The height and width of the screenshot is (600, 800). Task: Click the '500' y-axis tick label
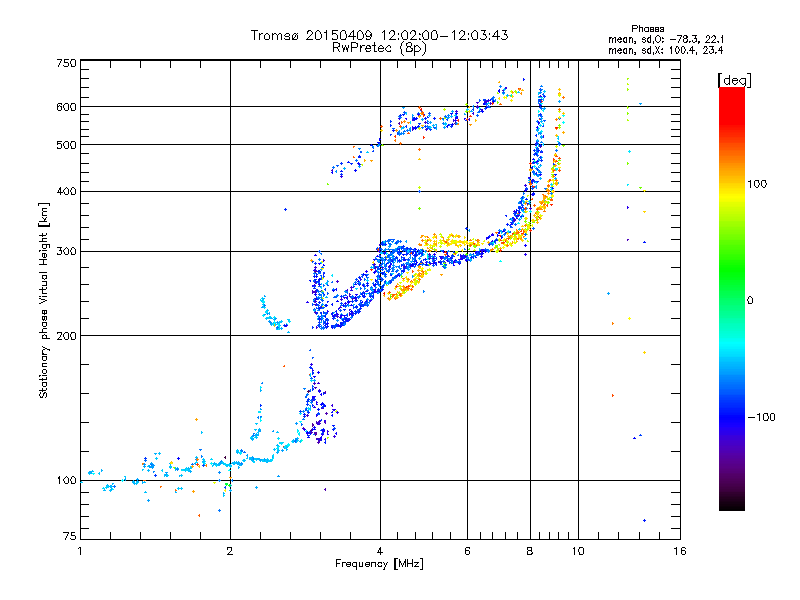(67, 145)
